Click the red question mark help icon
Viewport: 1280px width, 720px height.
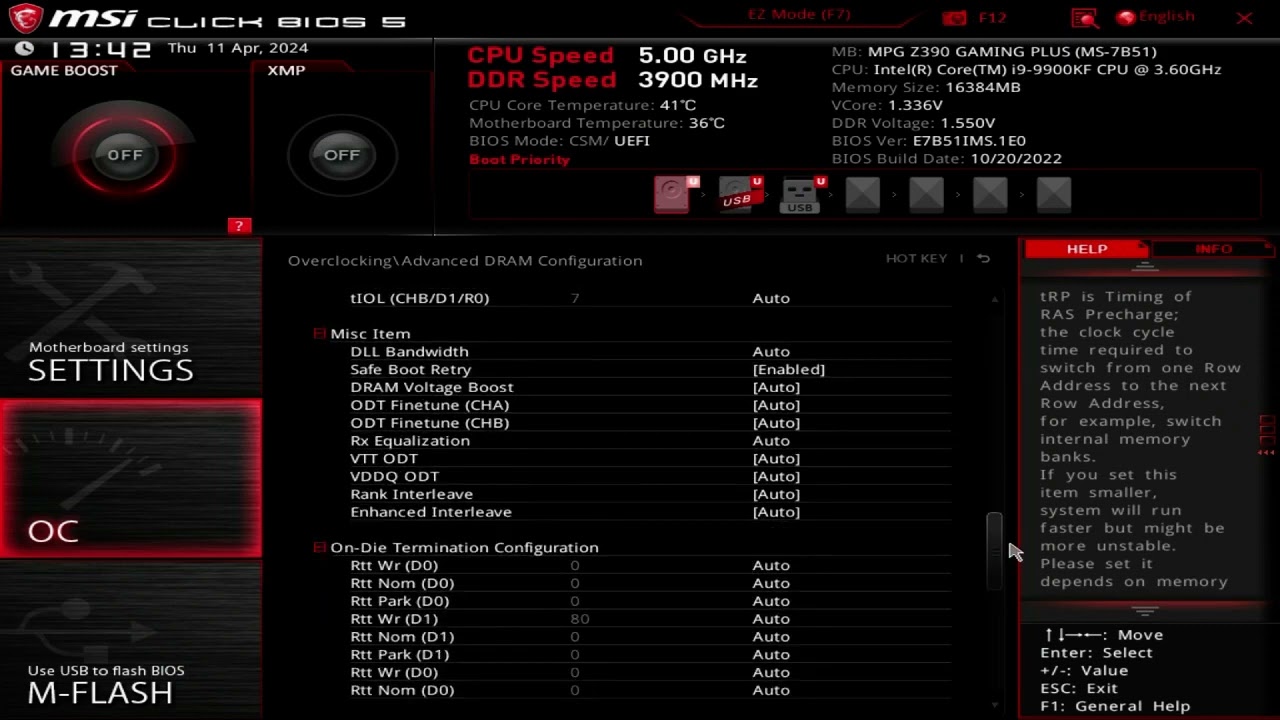(238, 226)
